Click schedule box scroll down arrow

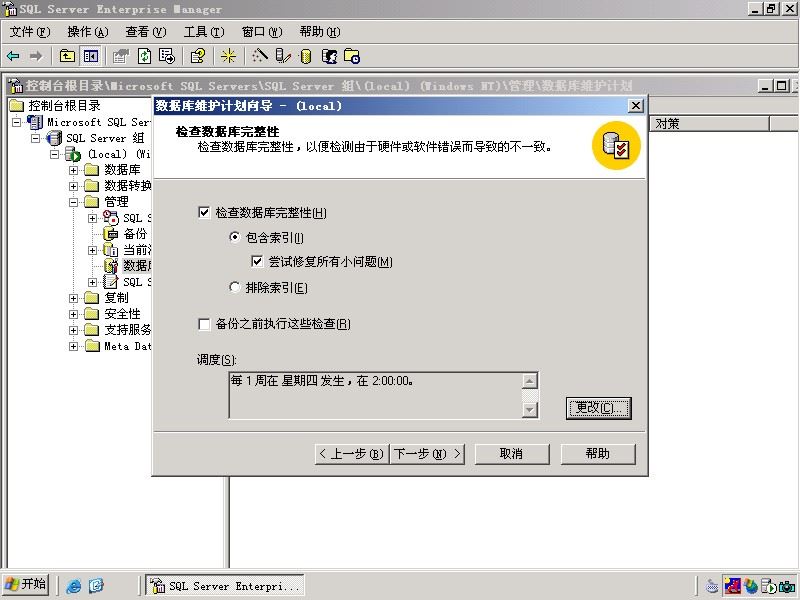pos(530,409)
